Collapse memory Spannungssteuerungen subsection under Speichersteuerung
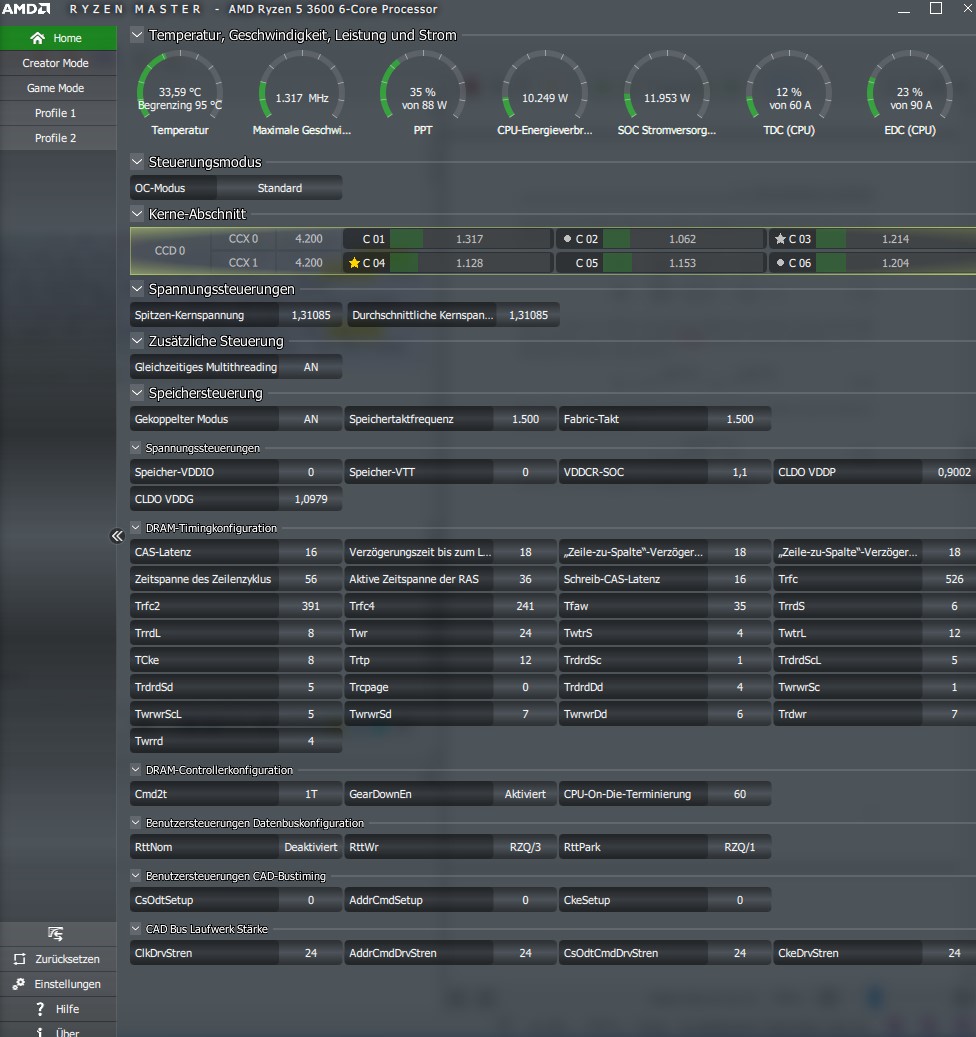Screen dimensions: 976x1037 136,448
